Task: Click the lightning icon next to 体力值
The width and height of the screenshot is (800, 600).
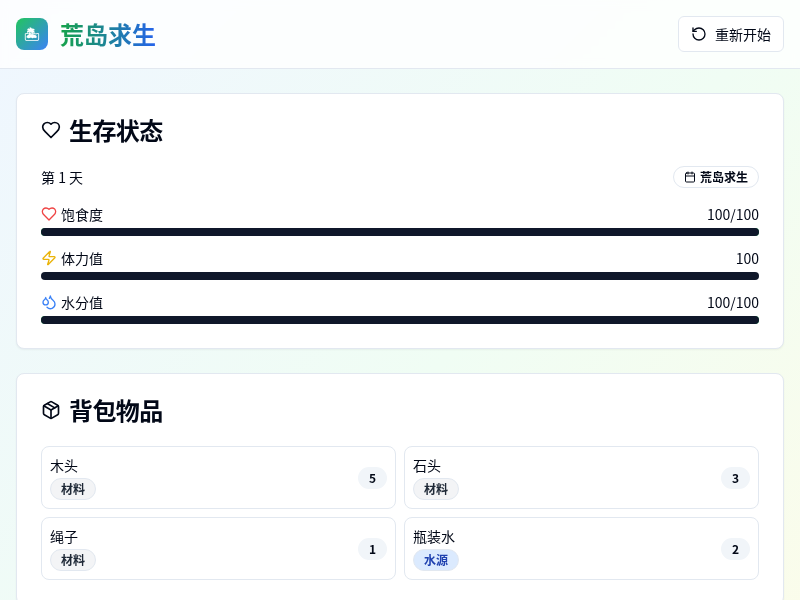Action: pos(49,258)
